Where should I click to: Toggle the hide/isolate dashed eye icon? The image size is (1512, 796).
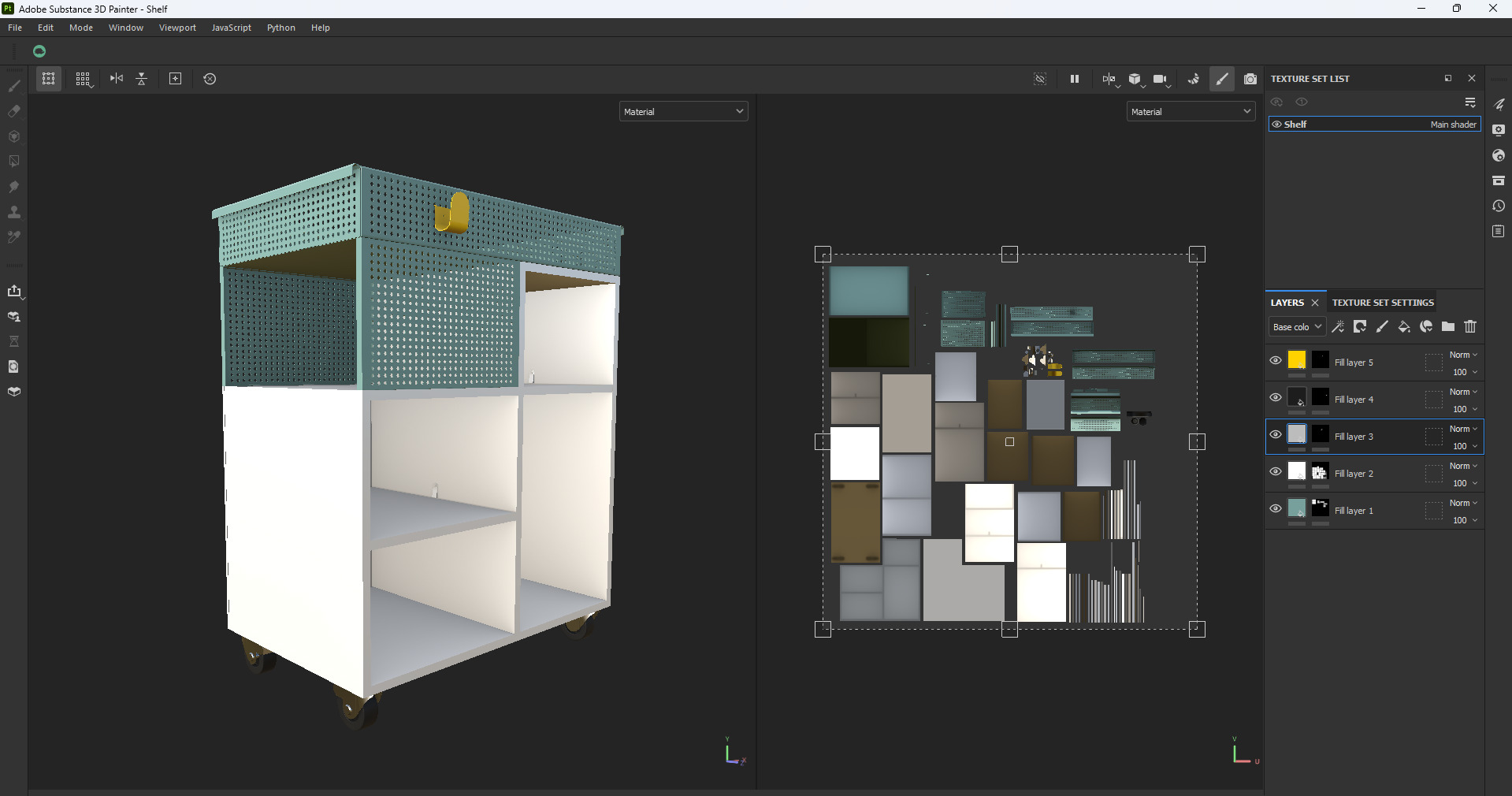(1040, 79)
